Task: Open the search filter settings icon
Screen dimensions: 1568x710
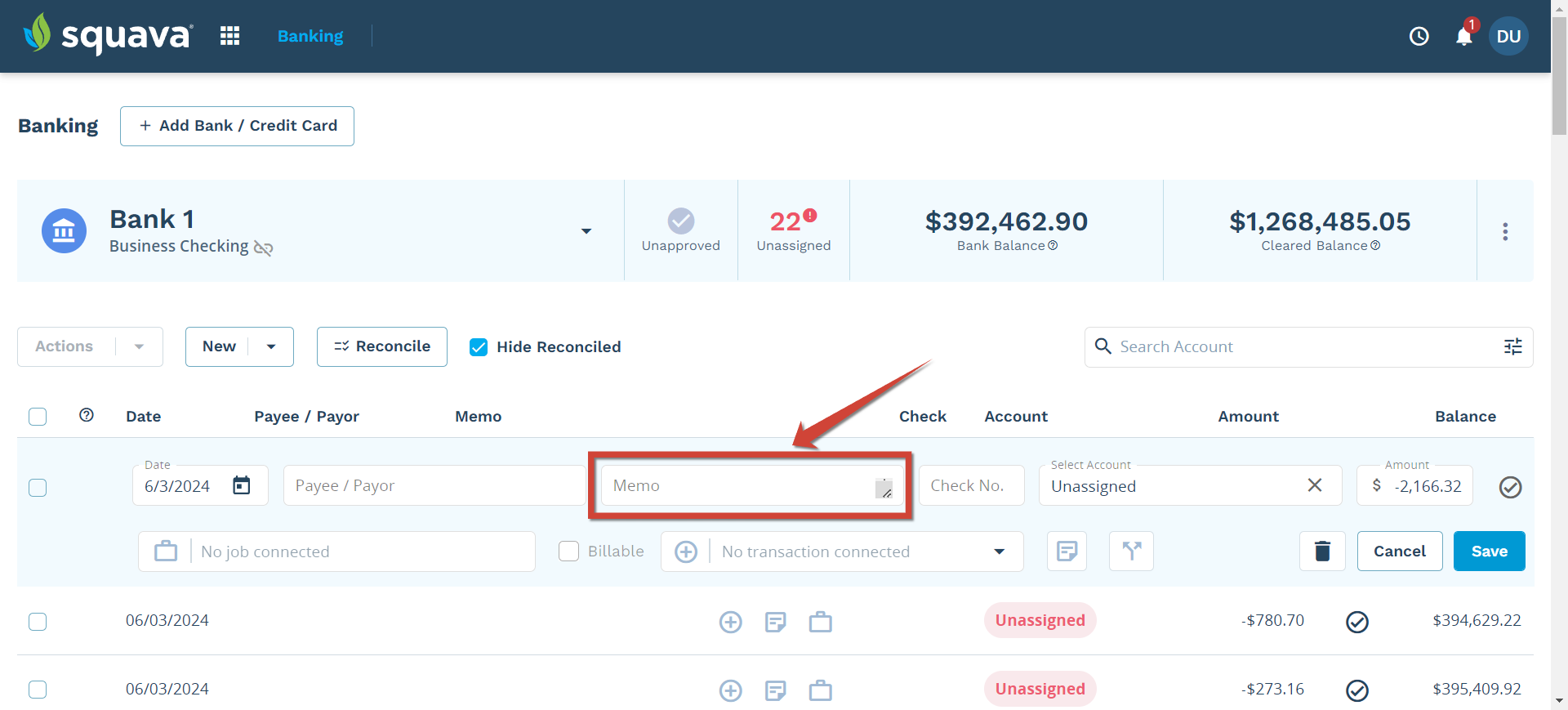Action: click(1513, 346)
